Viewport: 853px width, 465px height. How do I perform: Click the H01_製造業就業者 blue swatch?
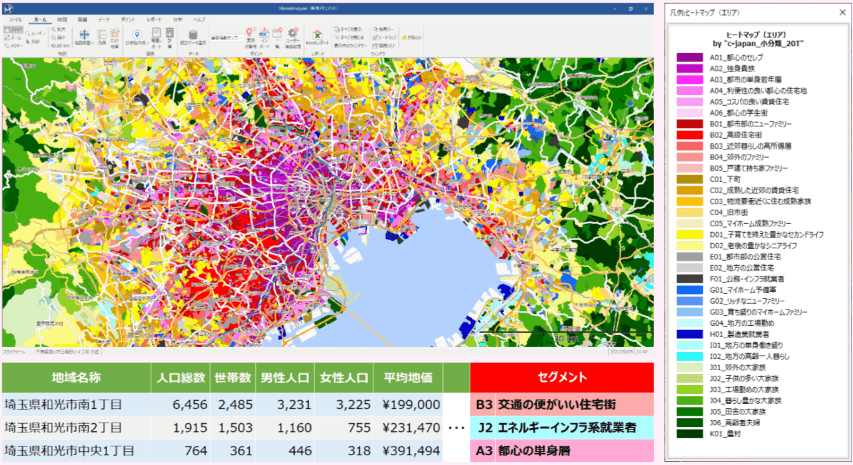click(x=689, y=334)
